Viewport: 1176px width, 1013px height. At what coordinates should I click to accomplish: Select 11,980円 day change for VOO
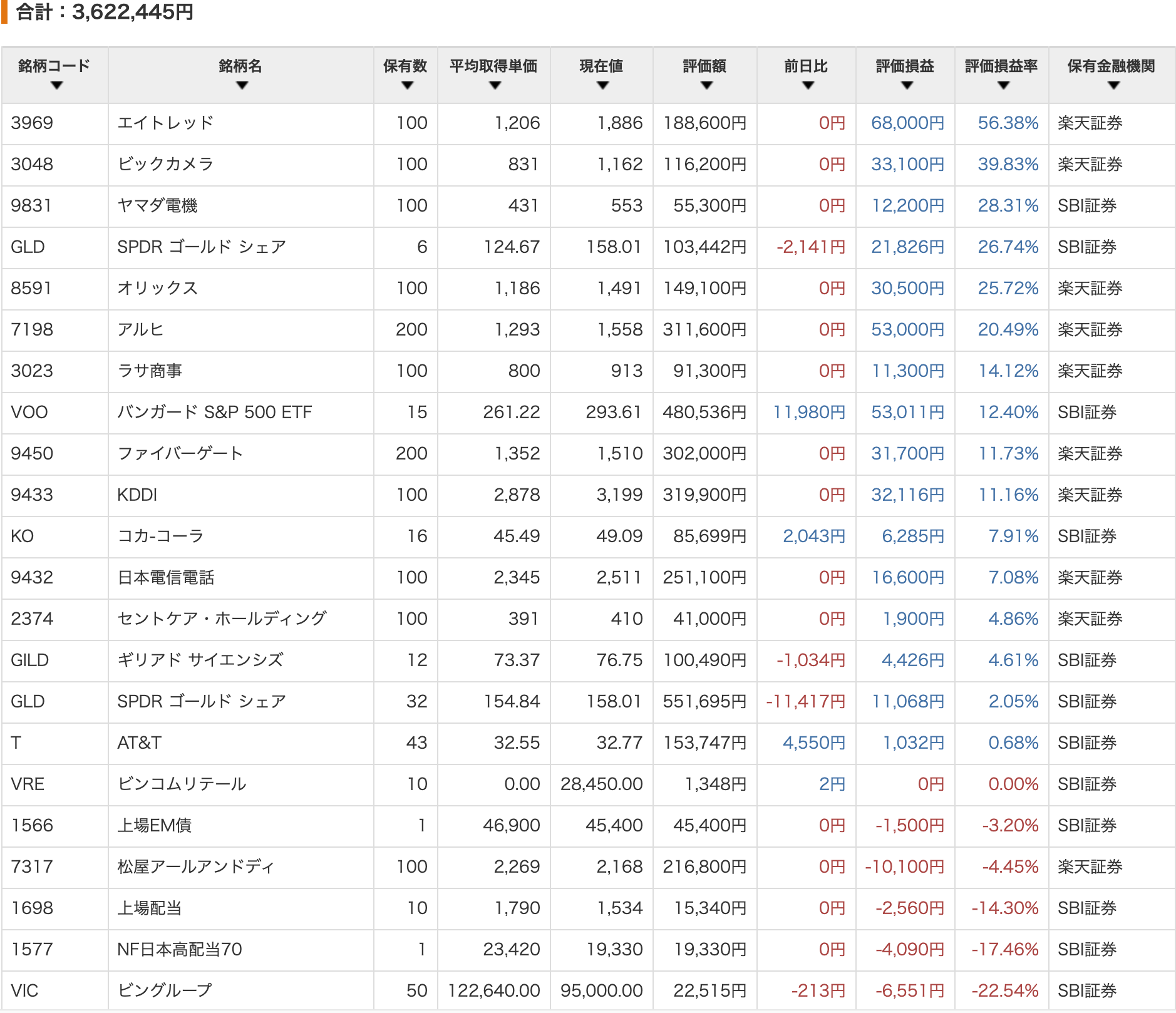click(809, 412)
